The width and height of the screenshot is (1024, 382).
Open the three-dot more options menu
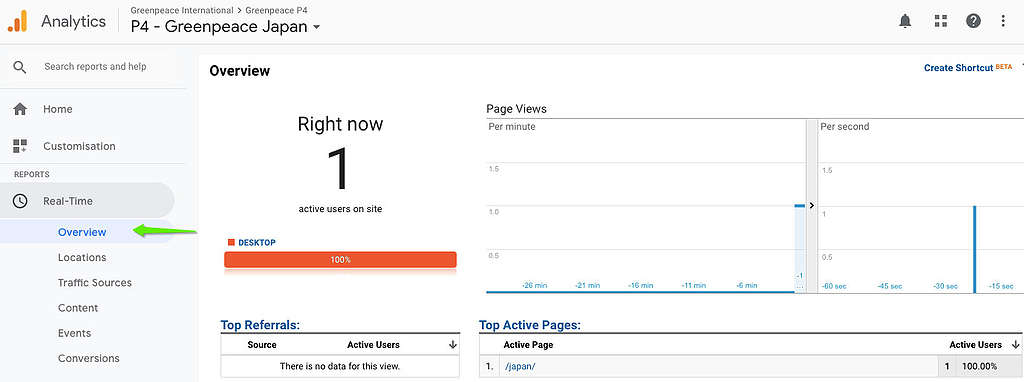coord(1003,22)
